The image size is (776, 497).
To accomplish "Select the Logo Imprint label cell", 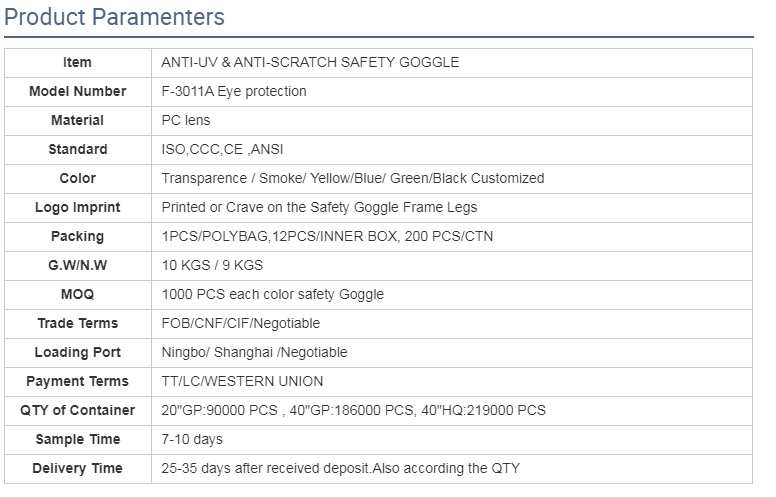I will (x=77, y=207).
